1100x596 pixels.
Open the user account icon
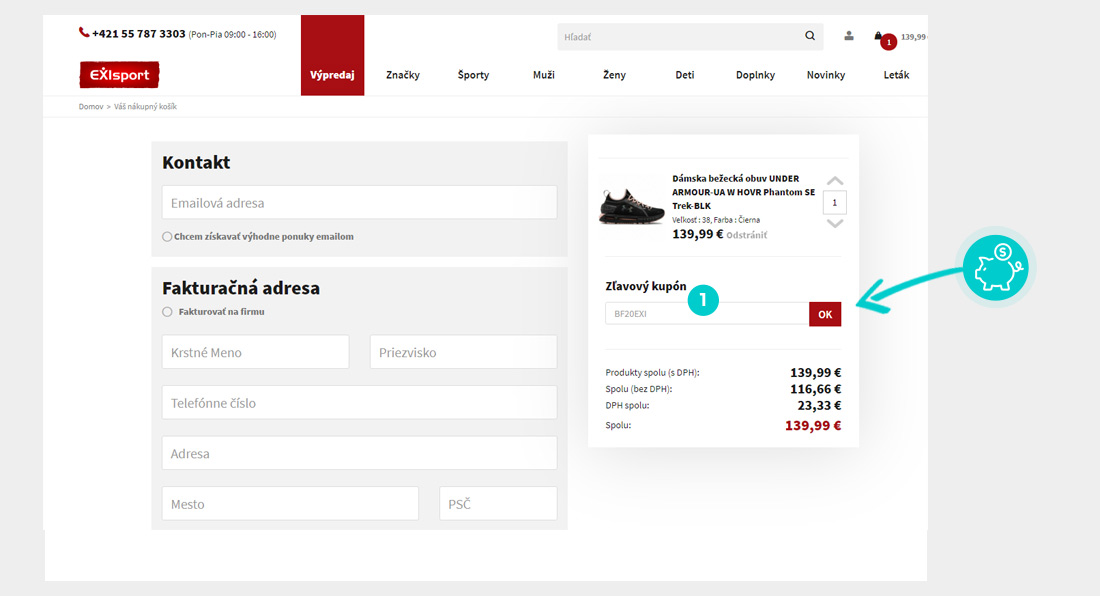[x=849, y=36]
